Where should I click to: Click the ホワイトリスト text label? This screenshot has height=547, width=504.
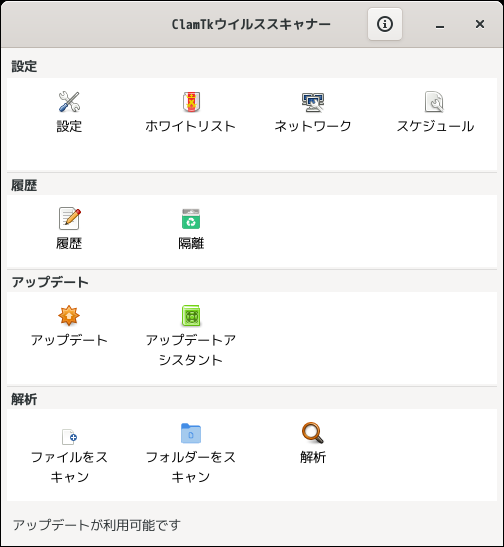(x=190, y=126)
